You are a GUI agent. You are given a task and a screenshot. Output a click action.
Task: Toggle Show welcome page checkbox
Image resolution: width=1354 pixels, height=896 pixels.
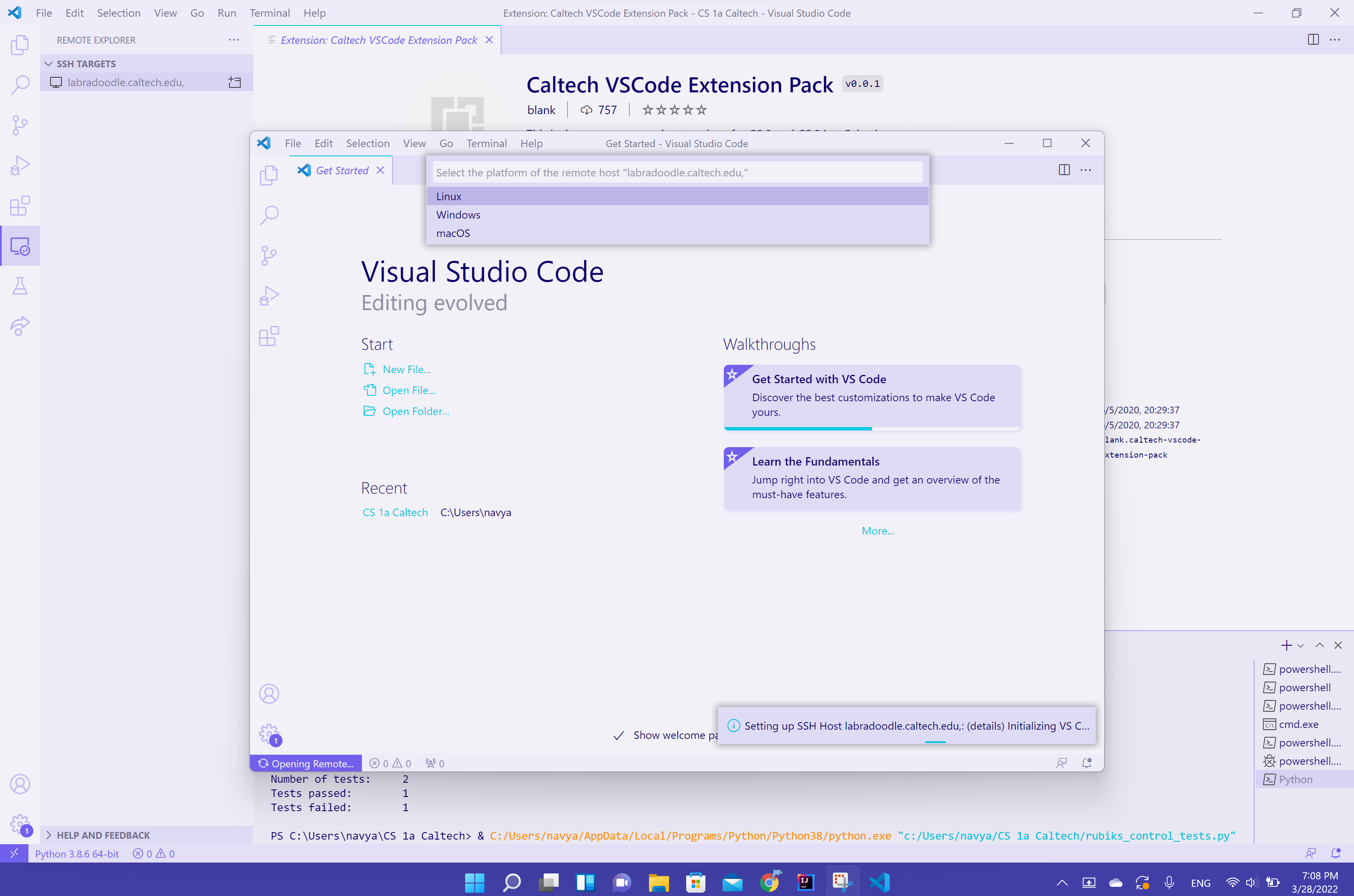pos(618,736)
